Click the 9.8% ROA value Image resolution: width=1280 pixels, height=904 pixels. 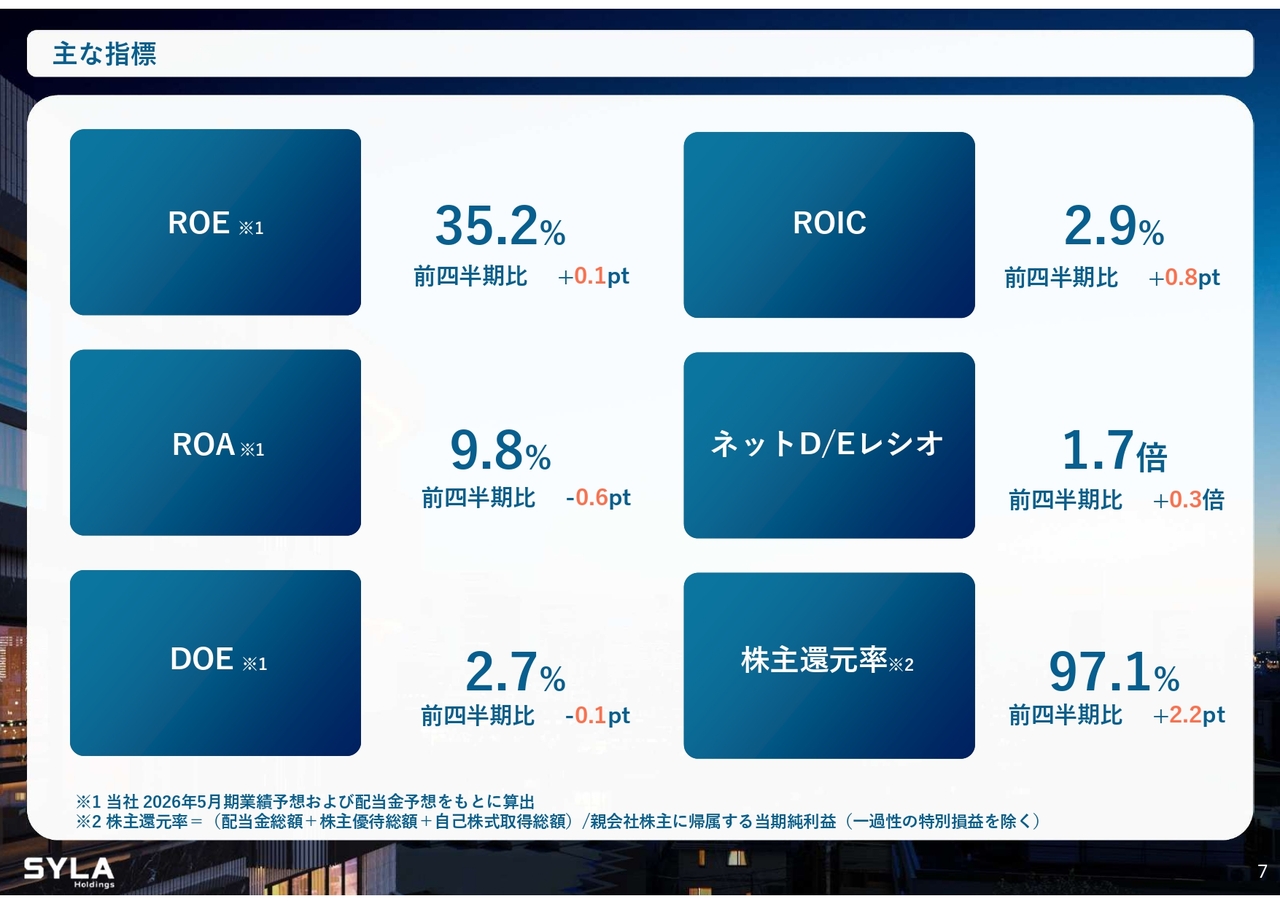499,452
